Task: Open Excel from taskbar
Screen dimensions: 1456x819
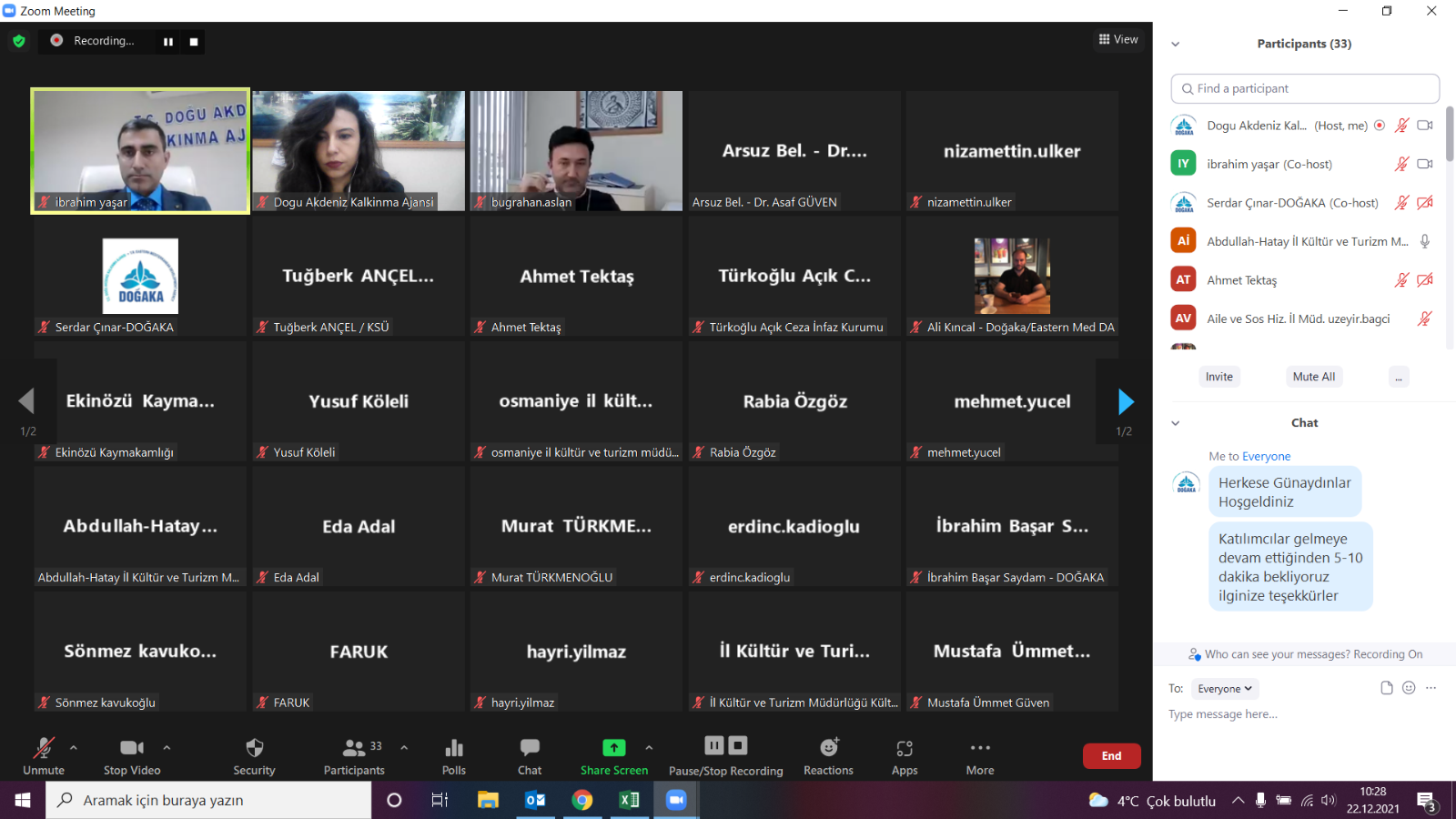Action: click(x=629, y=800)
